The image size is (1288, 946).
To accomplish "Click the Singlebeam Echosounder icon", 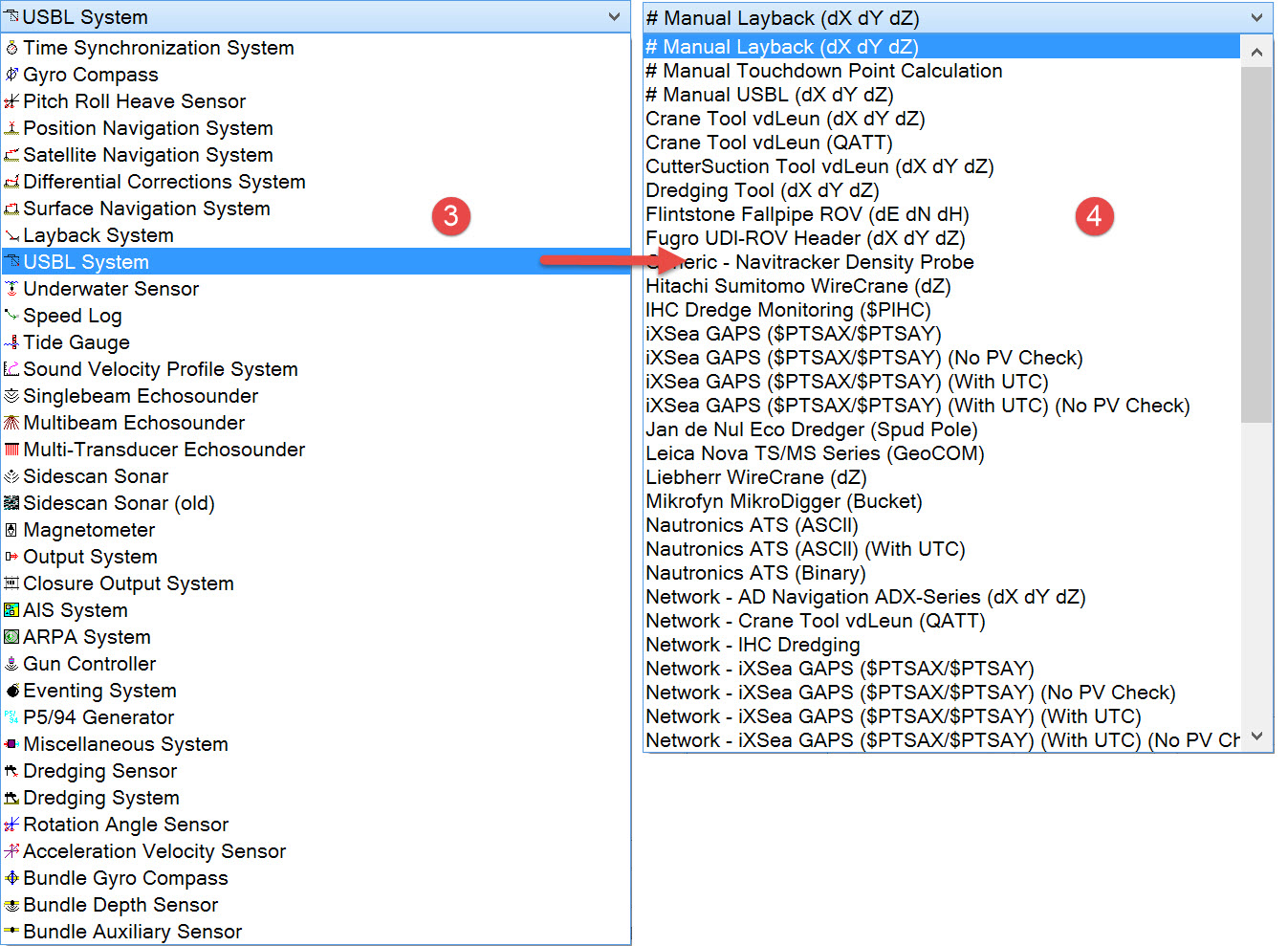I will pyautogui.click(x=11, y=396).
